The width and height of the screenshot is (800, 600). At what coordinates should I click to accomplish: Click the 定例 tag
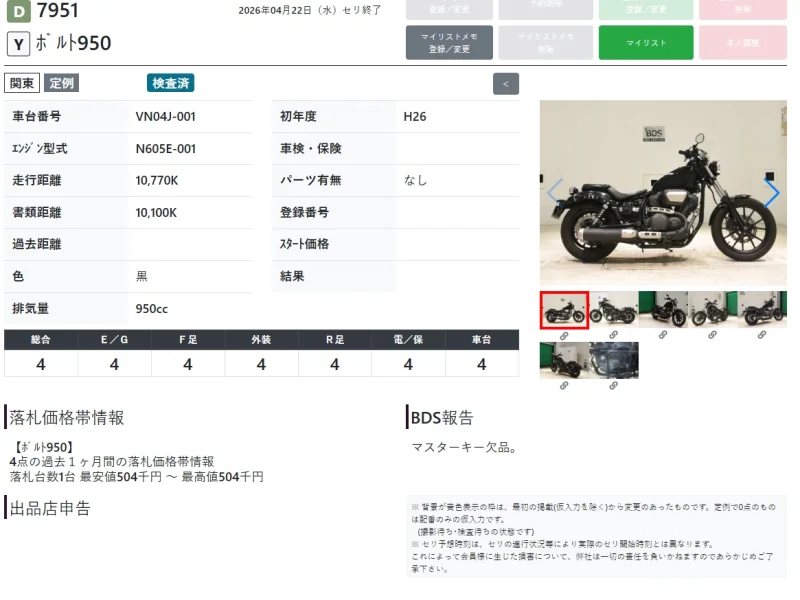pyautogui.click(x=62, y=83)
